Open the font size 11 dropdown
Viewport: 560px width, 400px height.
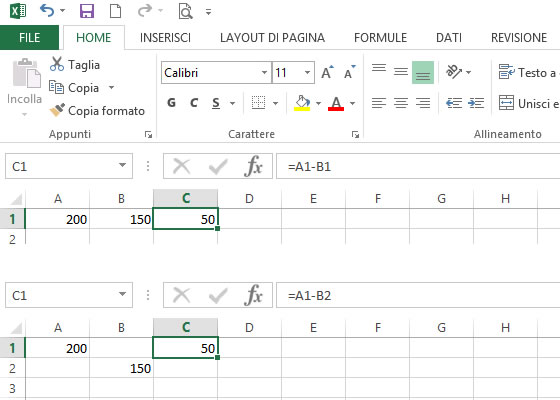coord(307,72)
